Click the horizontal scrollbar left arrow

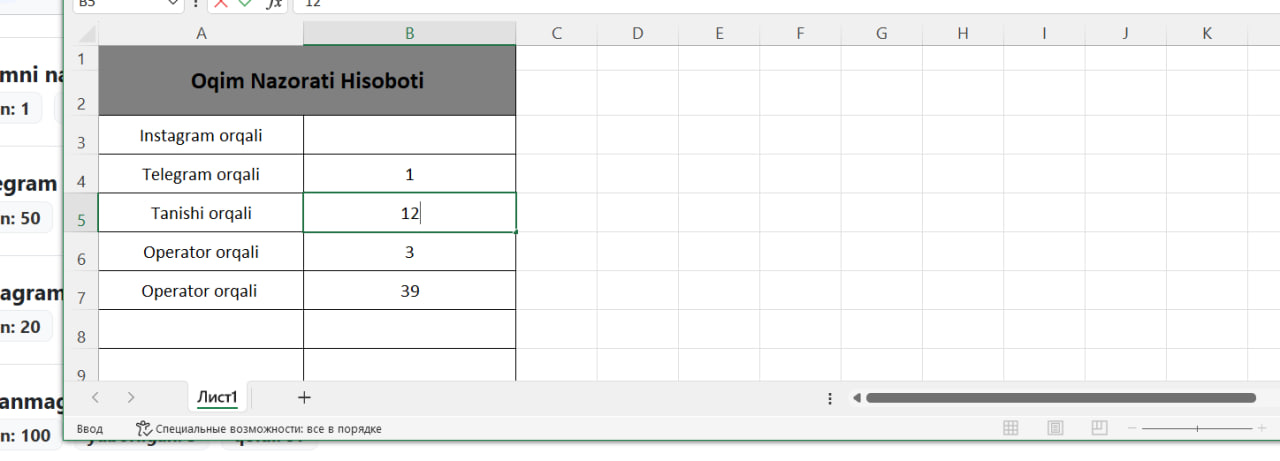[857, 398]
